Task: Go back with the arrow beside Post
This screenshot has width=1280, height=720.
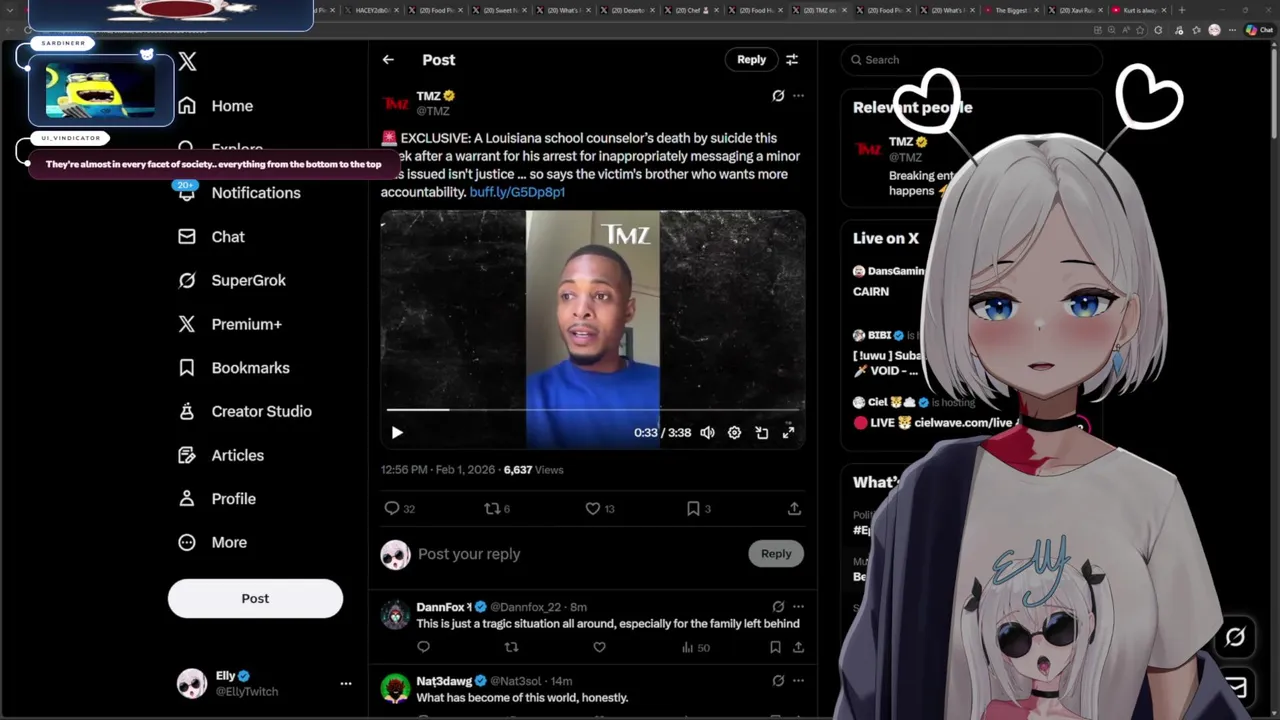Action: (x=388, y=60)
